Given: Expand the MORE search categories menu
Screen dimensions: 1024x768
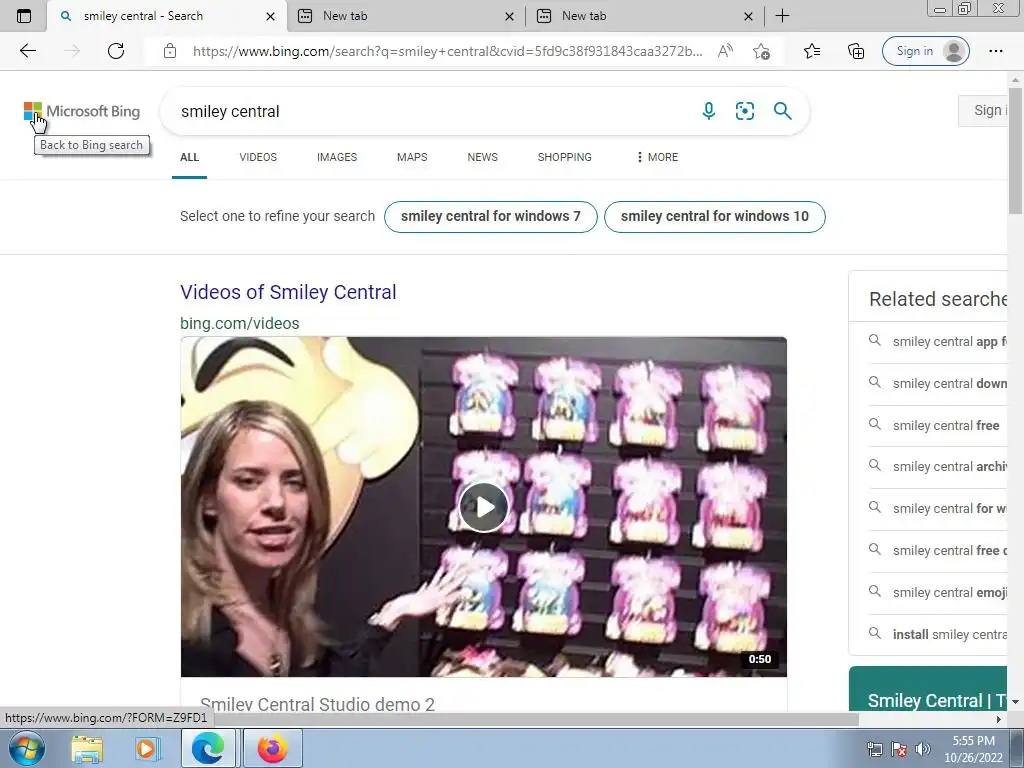Looking at the screenshot, I should pos(657,157).
